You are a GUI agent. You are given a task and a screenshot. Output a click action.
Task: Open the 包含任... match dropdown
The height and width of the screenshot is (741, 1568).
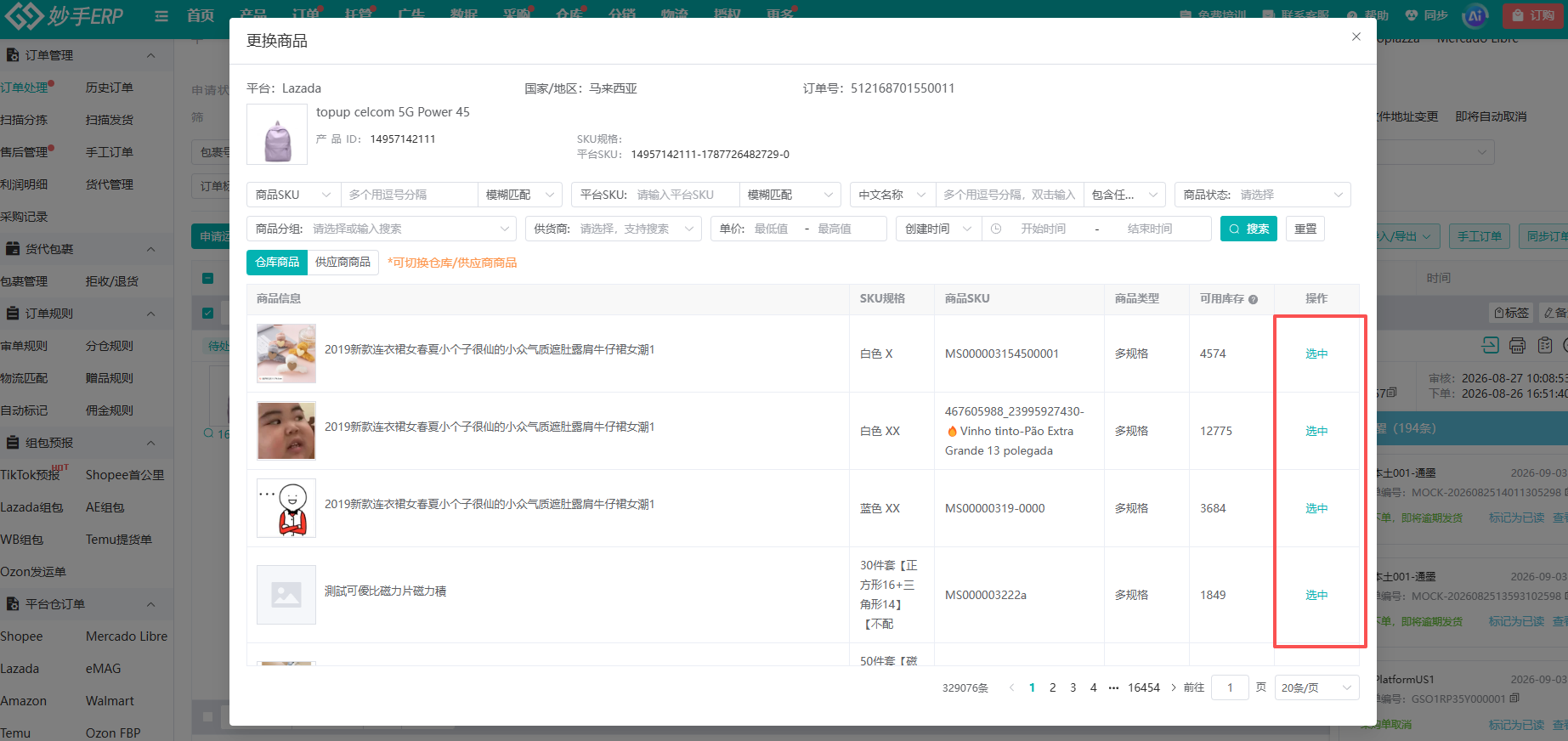coord(1124,195)
